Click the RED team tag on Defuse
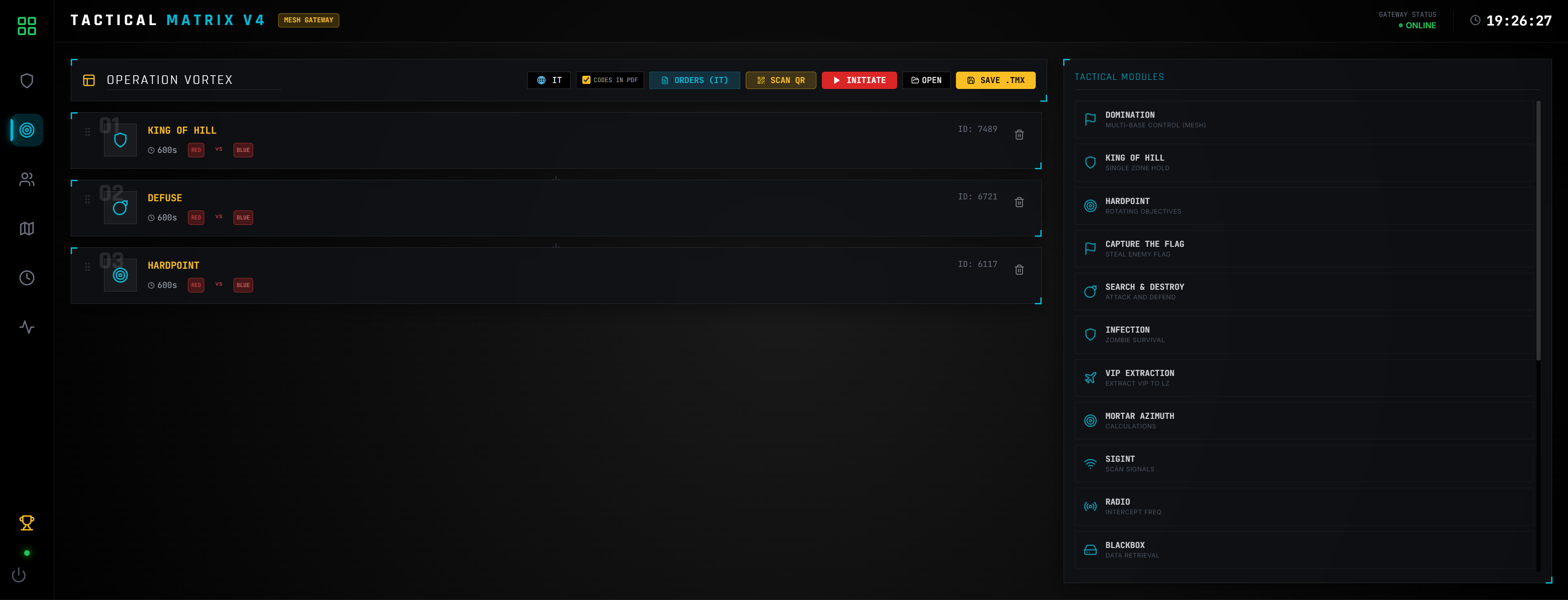Screen dimensions: 1568x600 click(196, 218)
